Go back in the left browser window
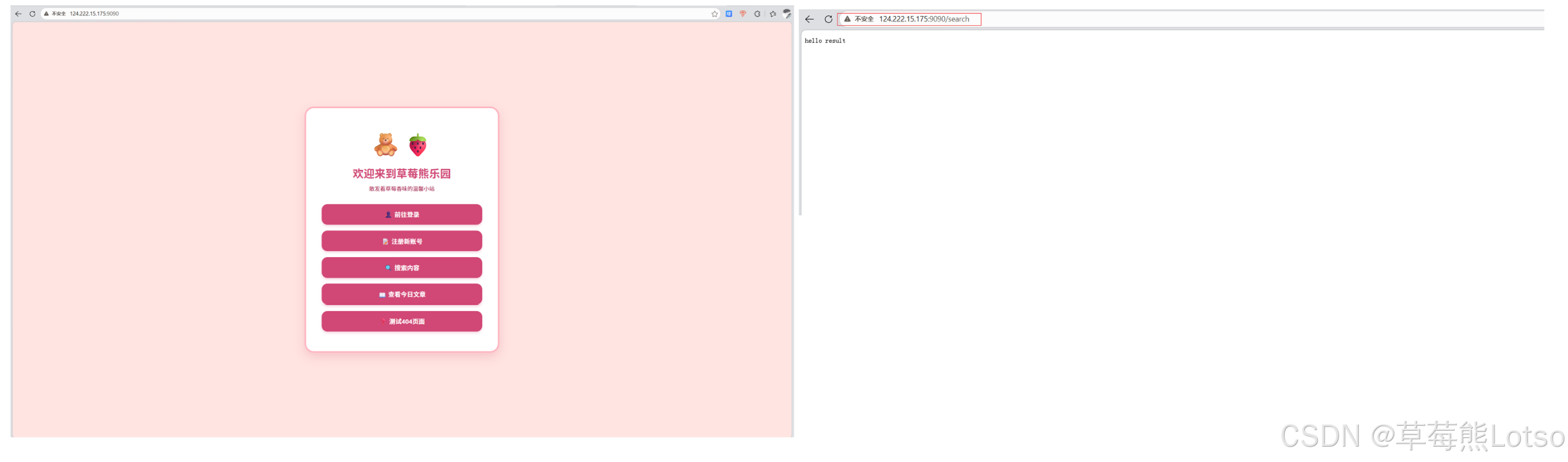 click(x=18, y=13)
